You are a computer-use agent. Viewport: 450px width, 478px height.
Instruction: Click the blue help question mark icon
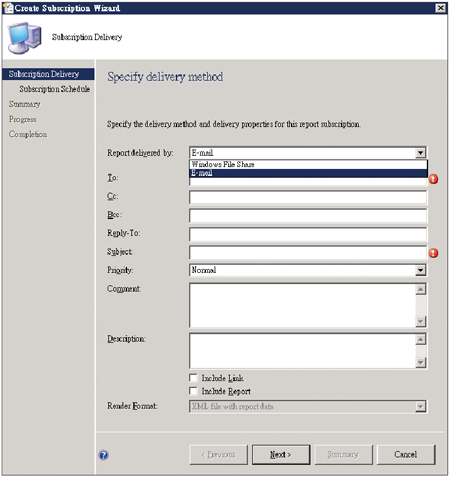[x=104, y=455]
